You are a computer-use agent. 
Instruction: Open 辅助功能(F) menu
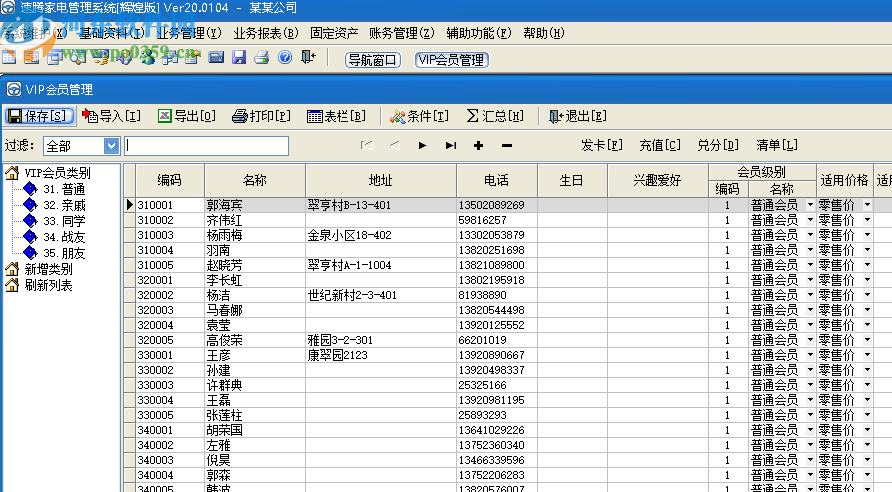[x=478, y=34]
